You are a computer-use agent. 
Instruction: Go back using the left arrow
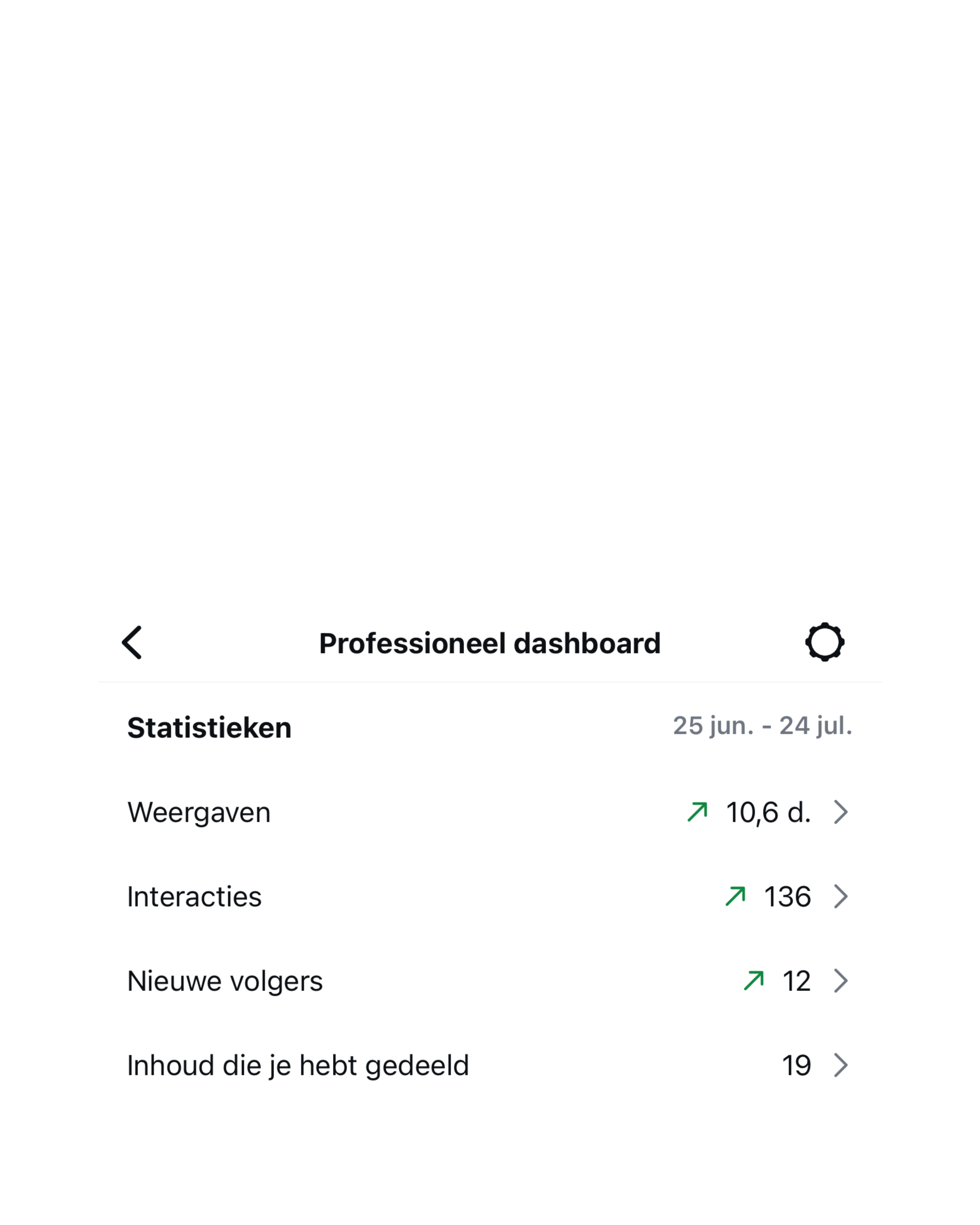[132, 643]
